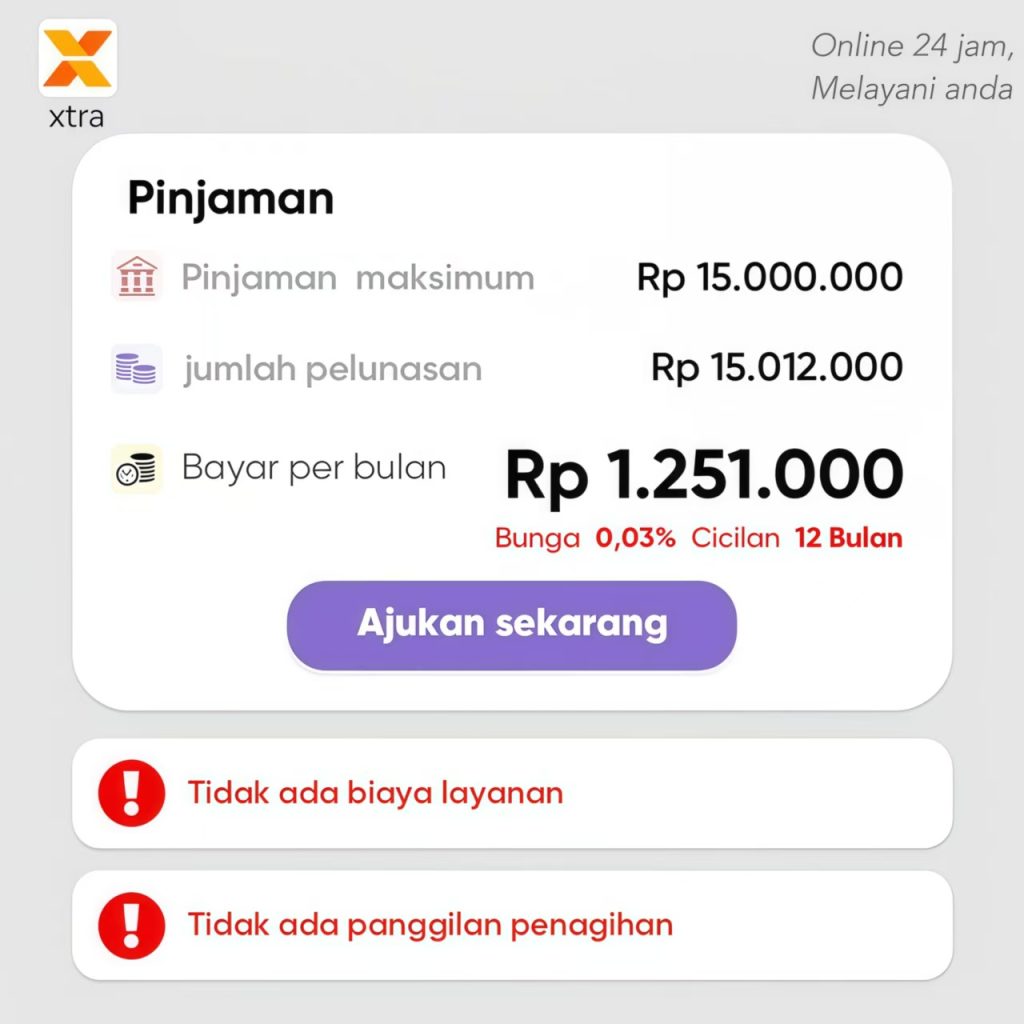The image size is (1024, 1024).
Task: Click the Rp 1.251.000 monthly payment
Action: [703, 475]
